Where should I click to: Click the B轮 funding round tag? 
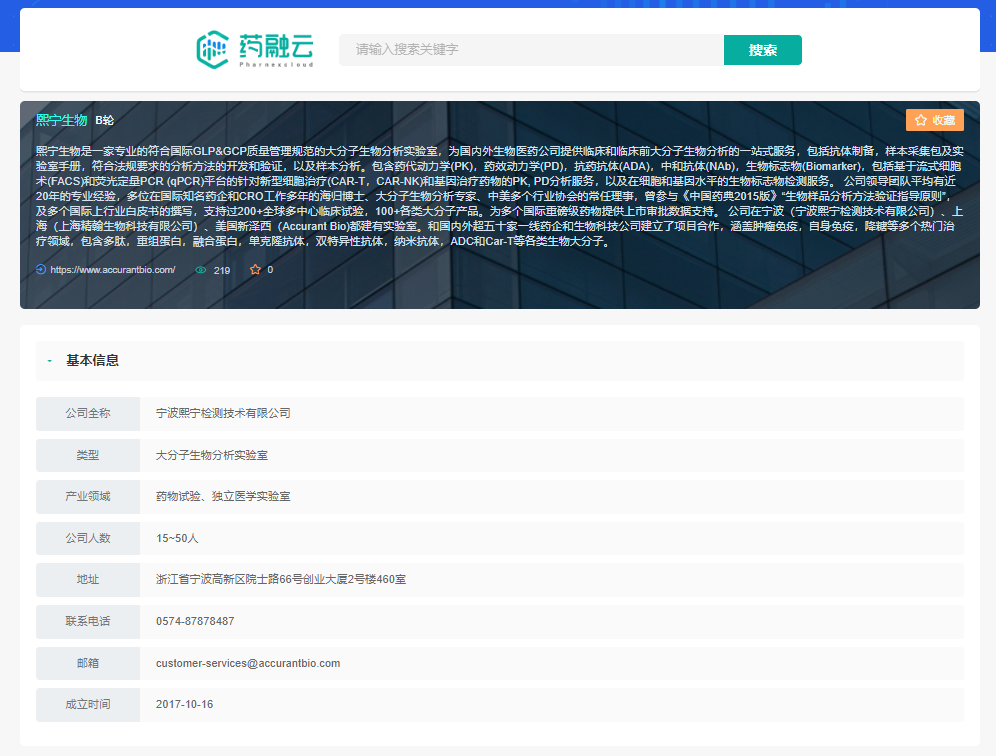[x=105, y=120]
